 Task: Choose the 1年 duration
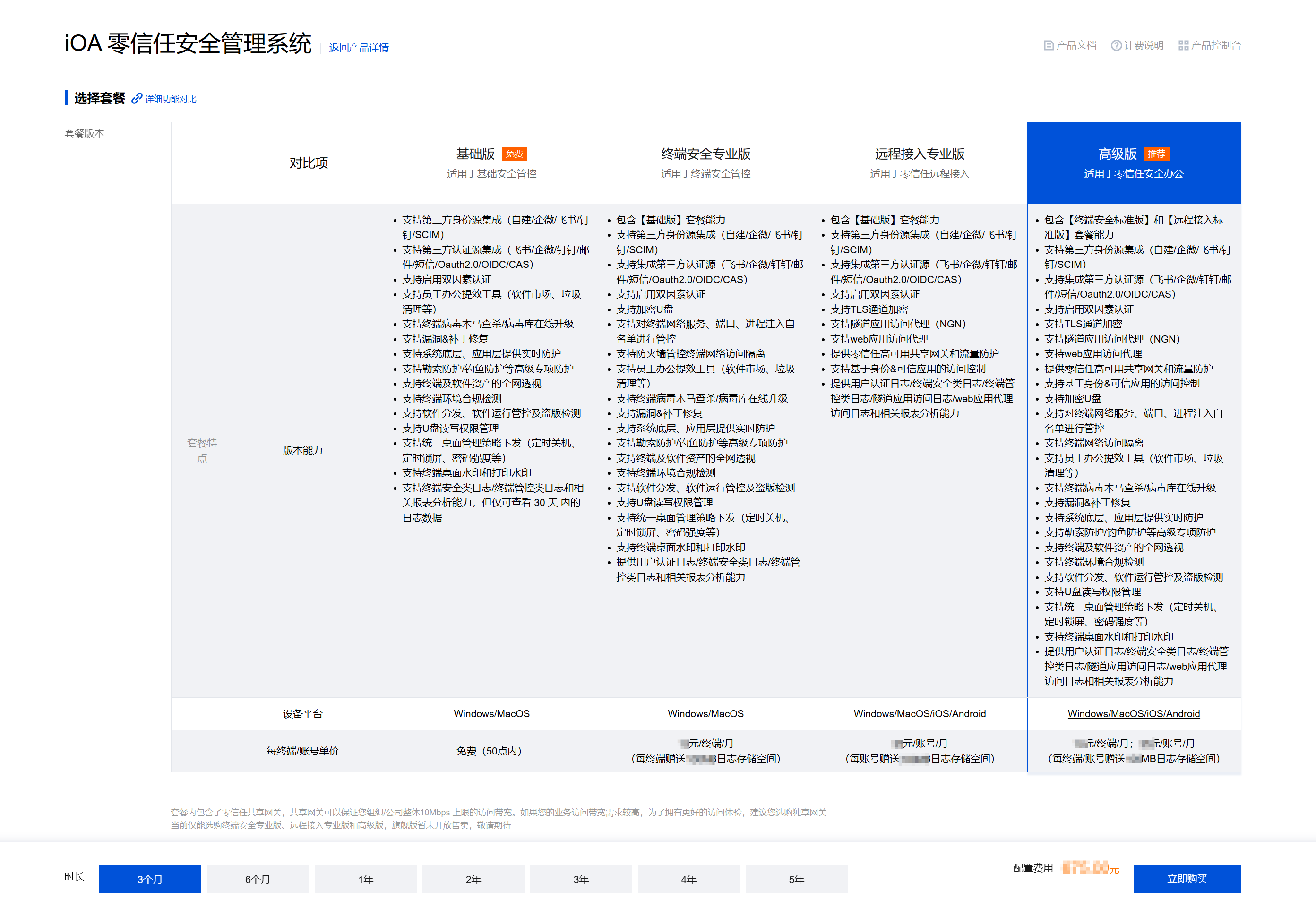[365, 878]
